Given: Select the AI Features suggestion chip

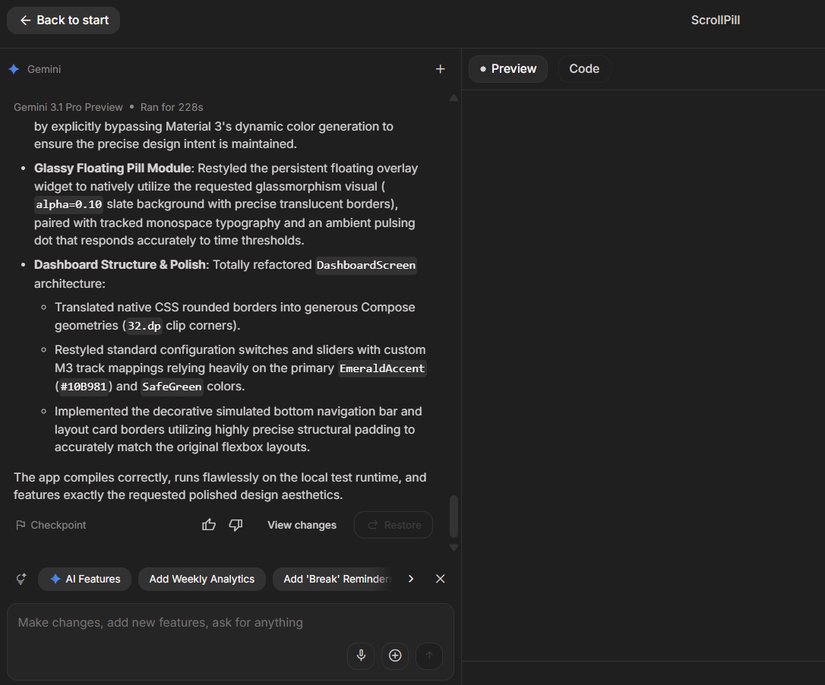Looking at the screenshot, I should (x=85, y=579).
